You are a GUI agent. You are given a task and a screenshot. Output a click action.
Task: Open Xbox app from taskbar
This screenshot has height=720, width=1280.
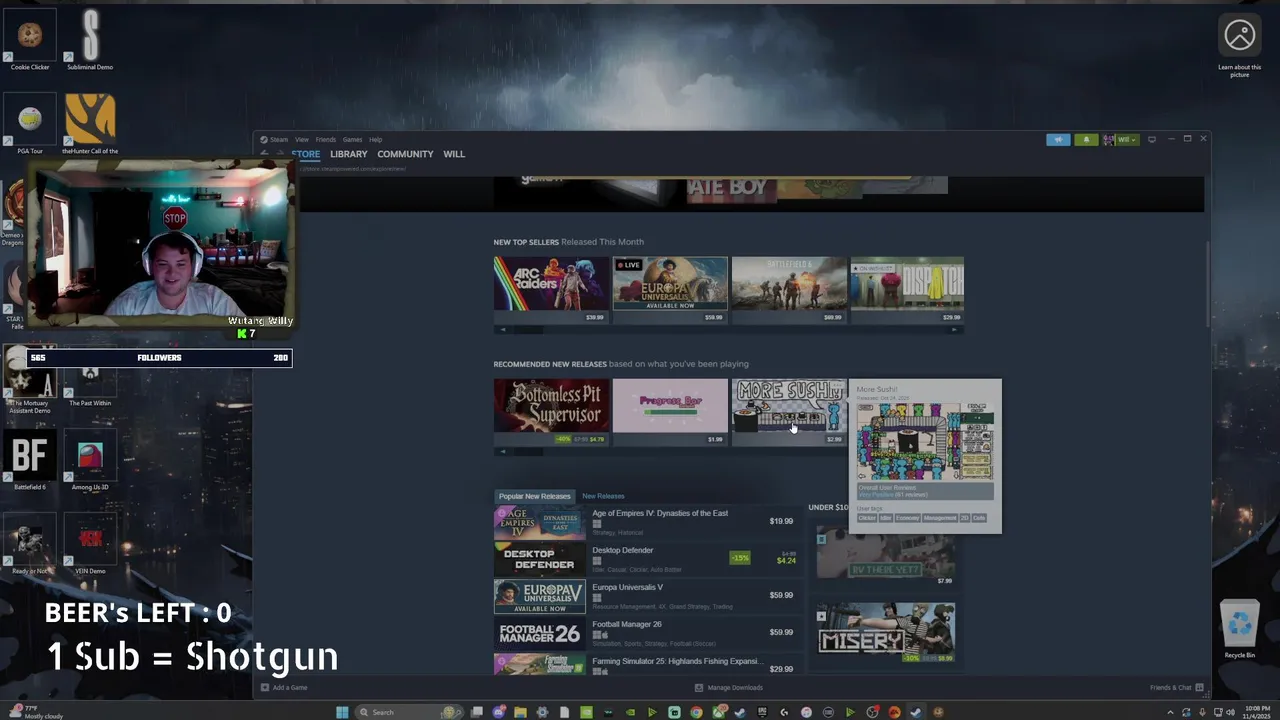pos(718,712)
